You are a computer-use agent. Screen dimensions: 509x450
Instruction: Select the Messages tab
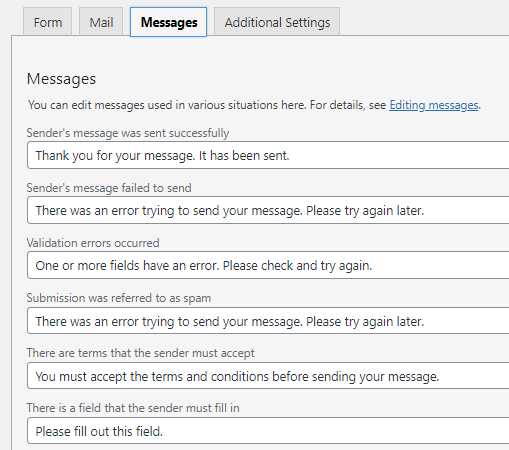(168, 22)
